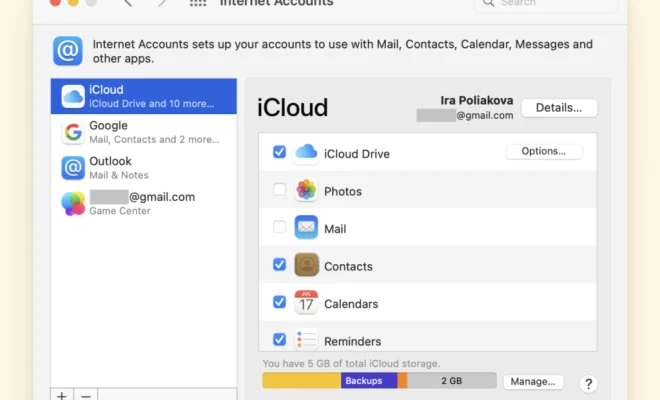This screenshot has width=660, height=400.
Task: Click the Reminders list icon
Action: (x=306, y=339)
